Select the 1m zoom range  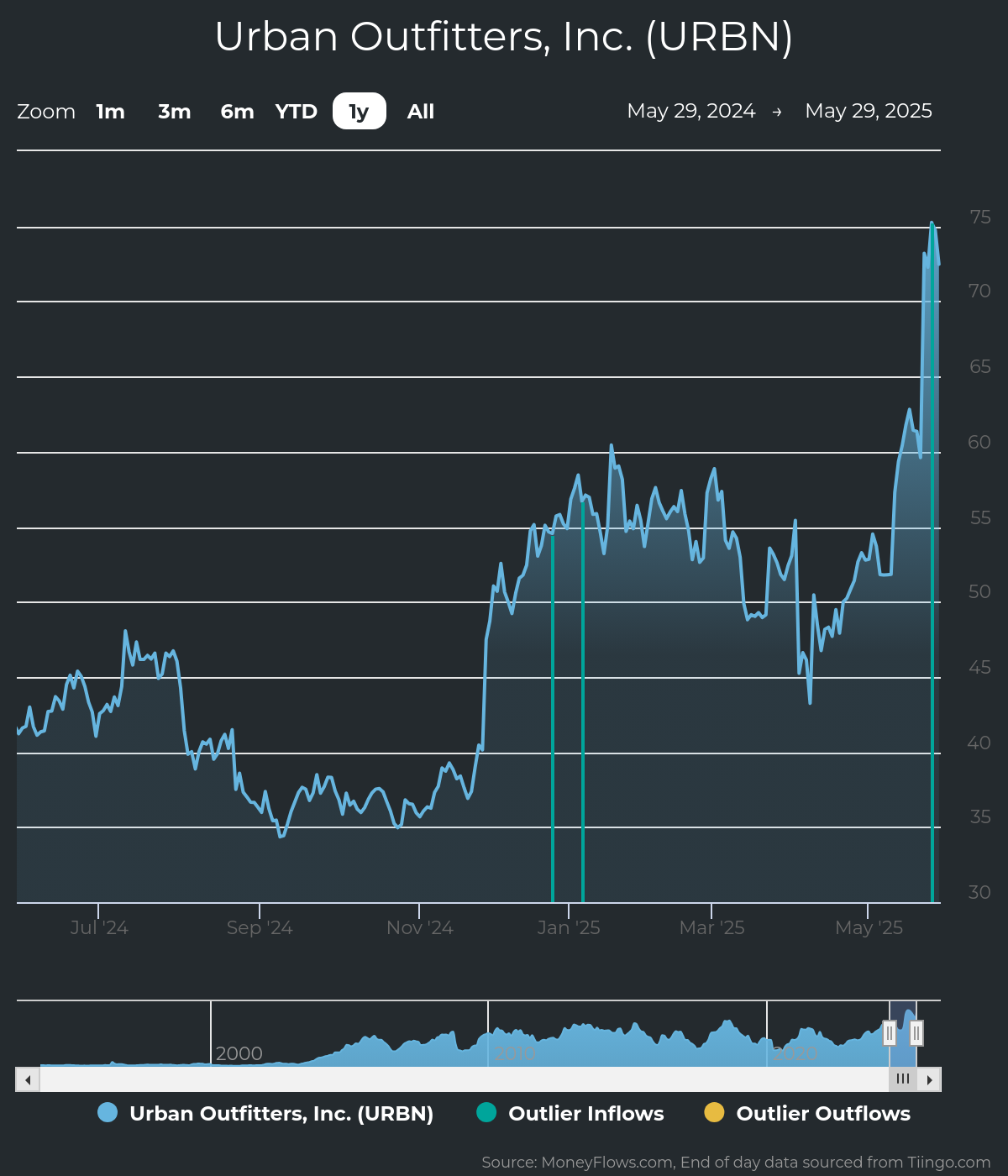pyautogui.click(x=110, y=112)
